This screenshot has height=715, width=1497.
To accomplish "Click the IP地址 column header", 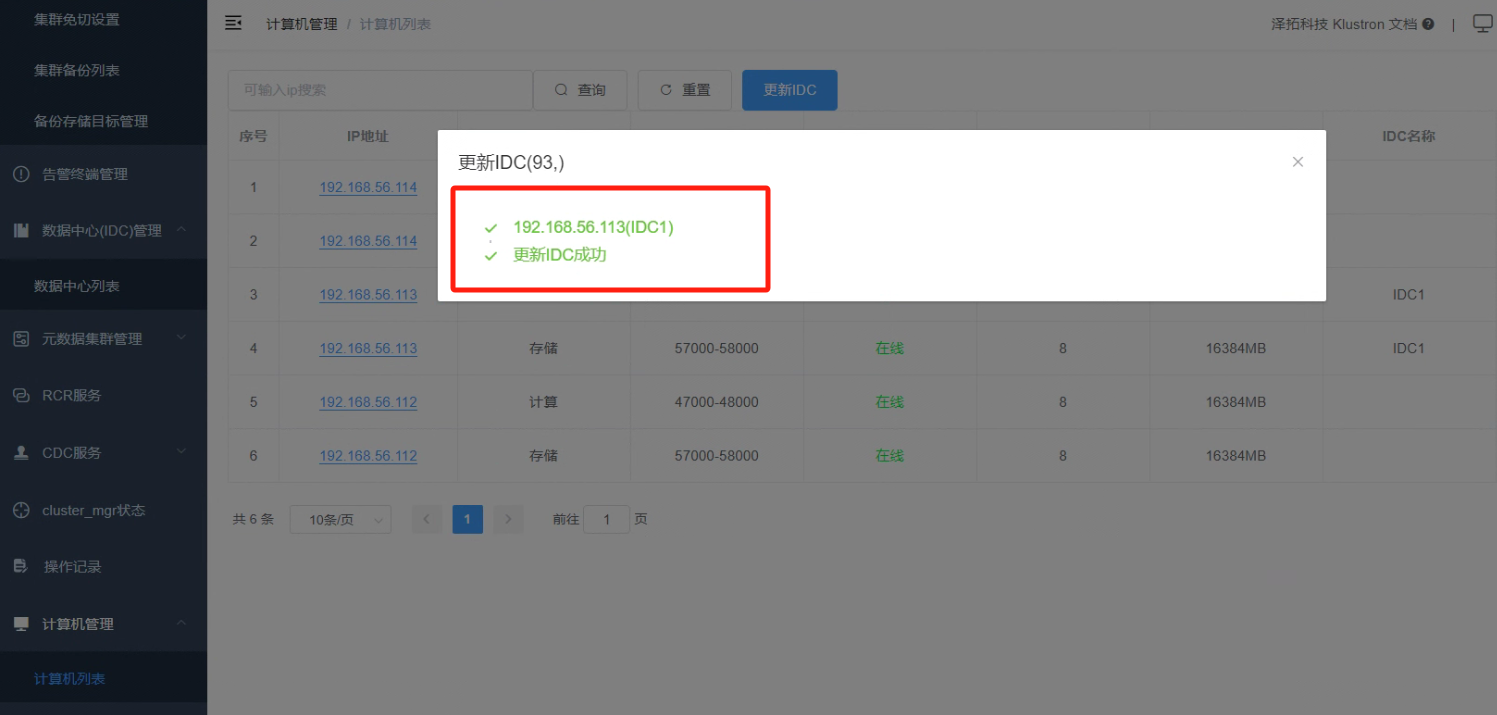I will click(368, 136).
